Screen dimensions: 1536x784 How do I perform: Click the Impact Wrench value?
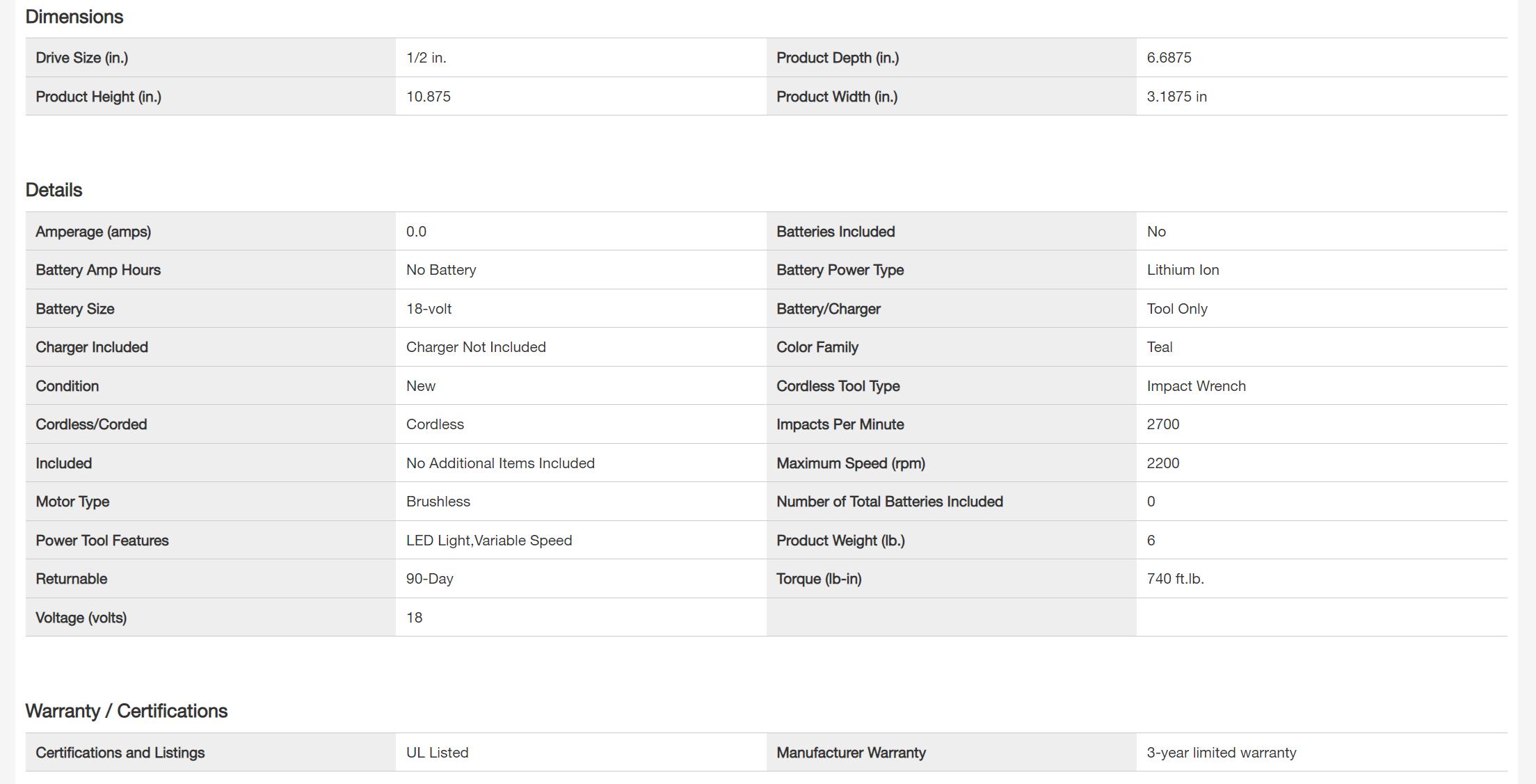pyautogui.click(x=1196, y=386)
